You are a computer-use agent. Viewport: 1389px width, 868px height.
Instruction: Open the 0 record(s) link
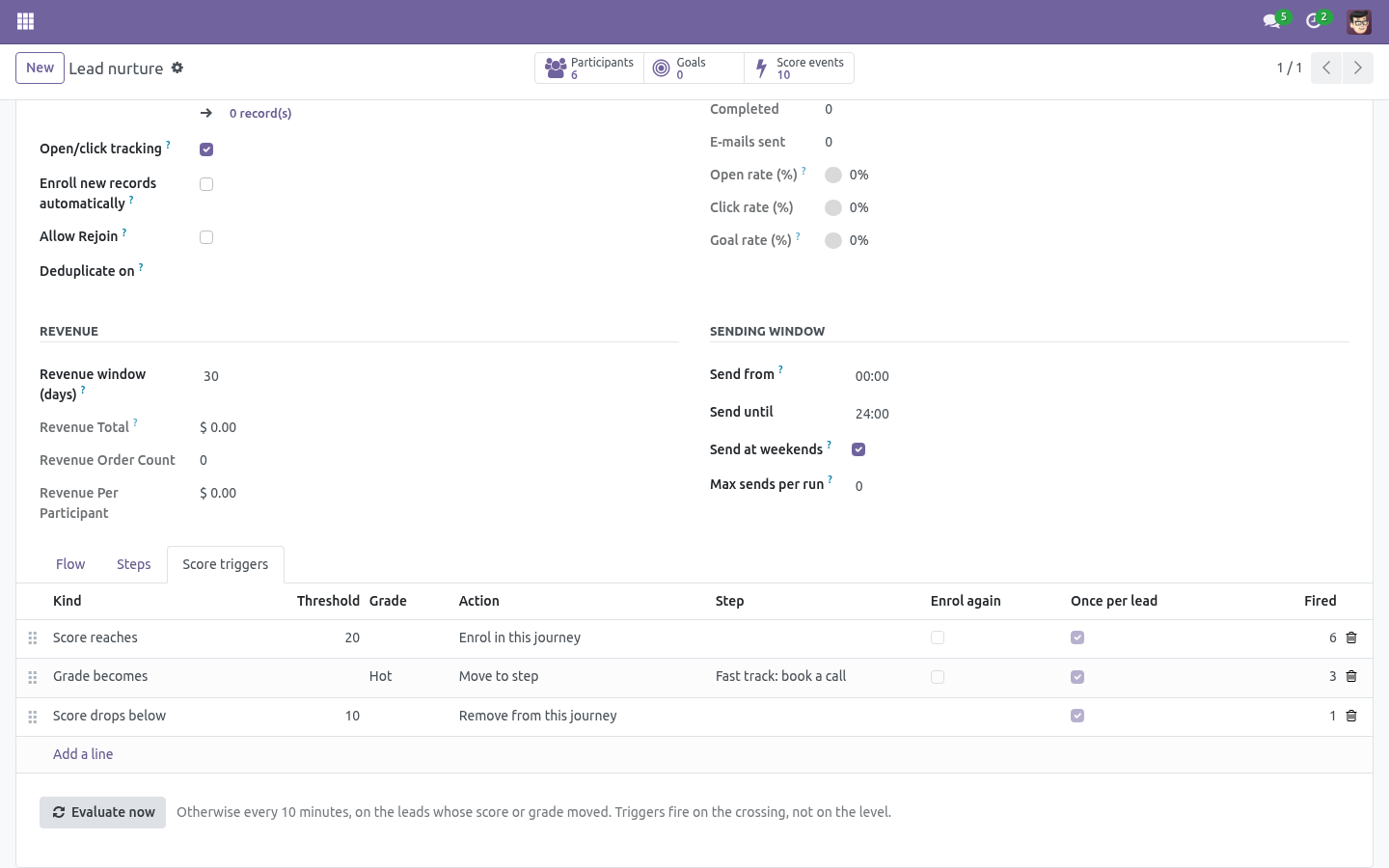[260, 114]
